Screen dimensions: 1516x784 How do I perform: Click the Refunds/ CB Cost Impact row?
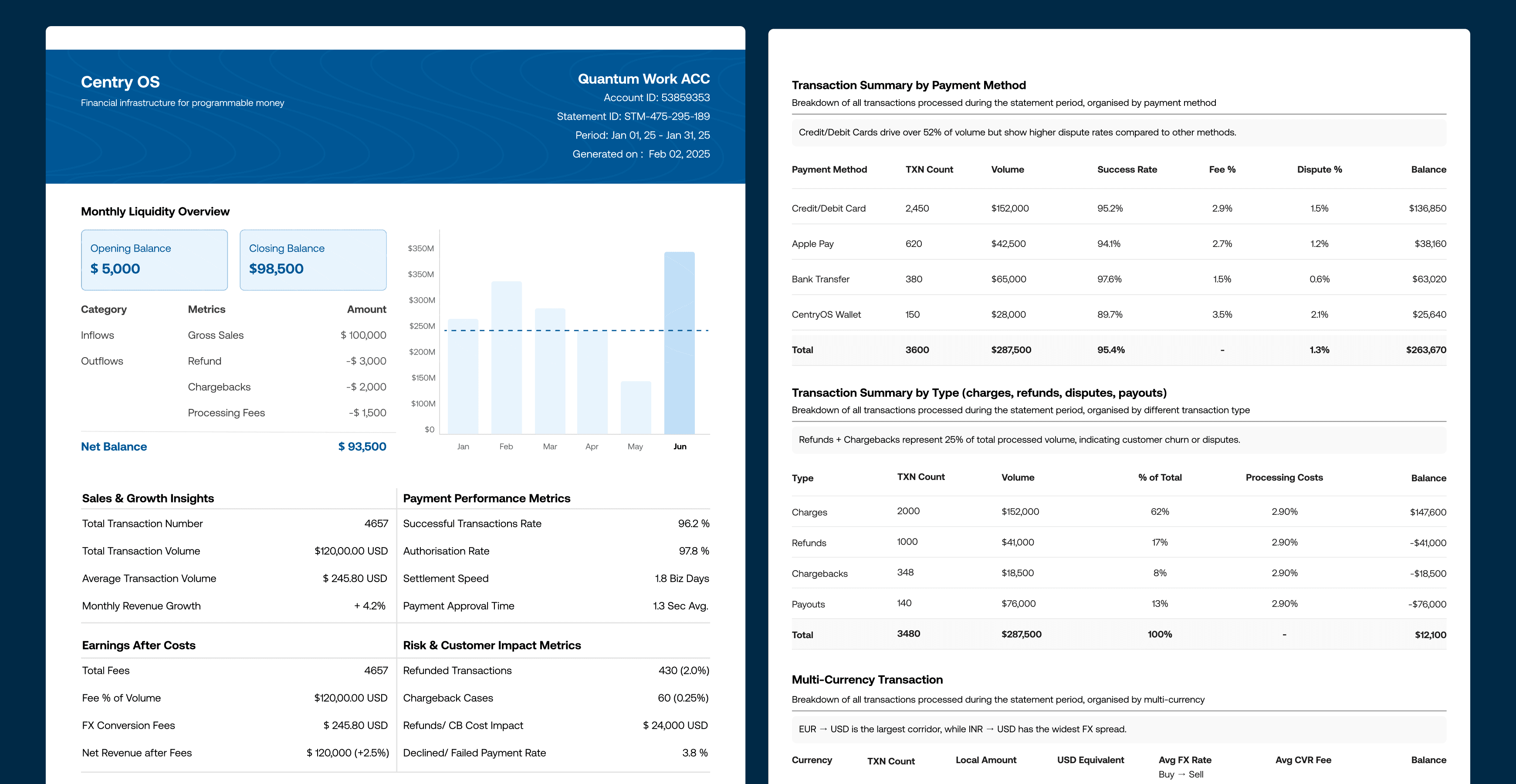tap(463, 725)
